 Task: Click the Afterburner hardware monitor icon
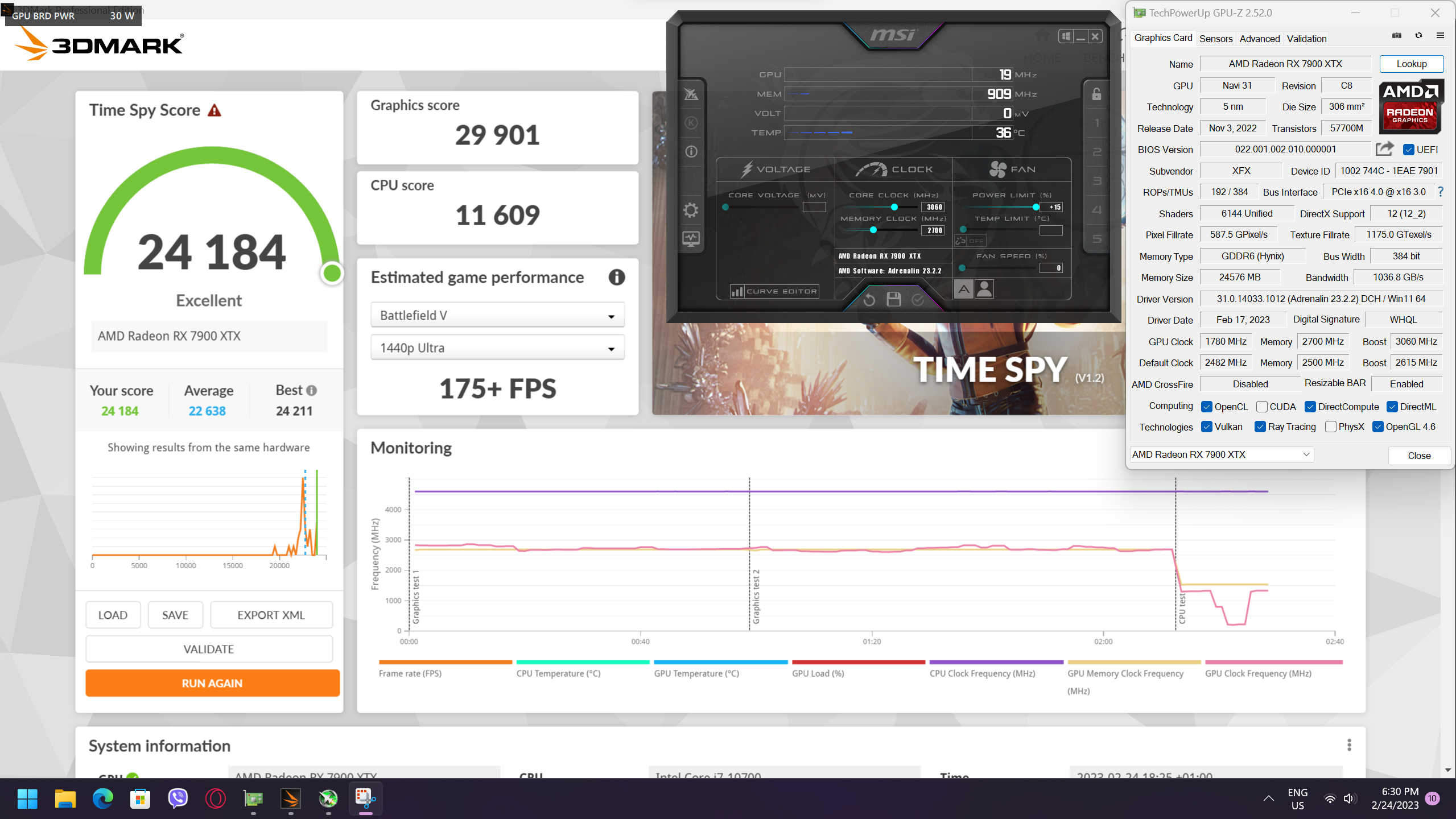tap(691, 239)
